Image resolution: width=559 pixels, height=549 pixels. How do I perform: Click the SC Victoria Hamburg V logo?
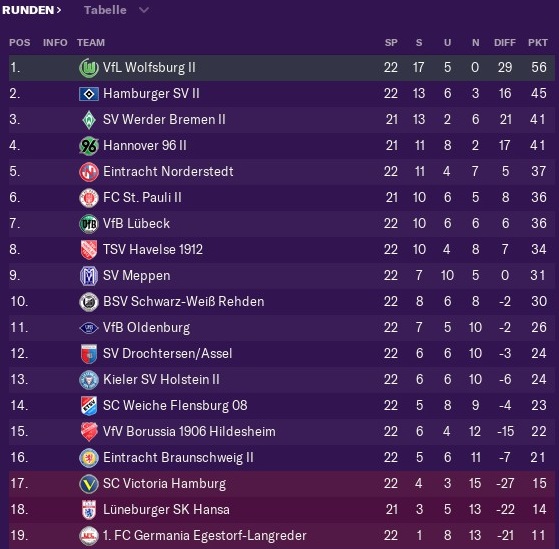click(89, 484)
